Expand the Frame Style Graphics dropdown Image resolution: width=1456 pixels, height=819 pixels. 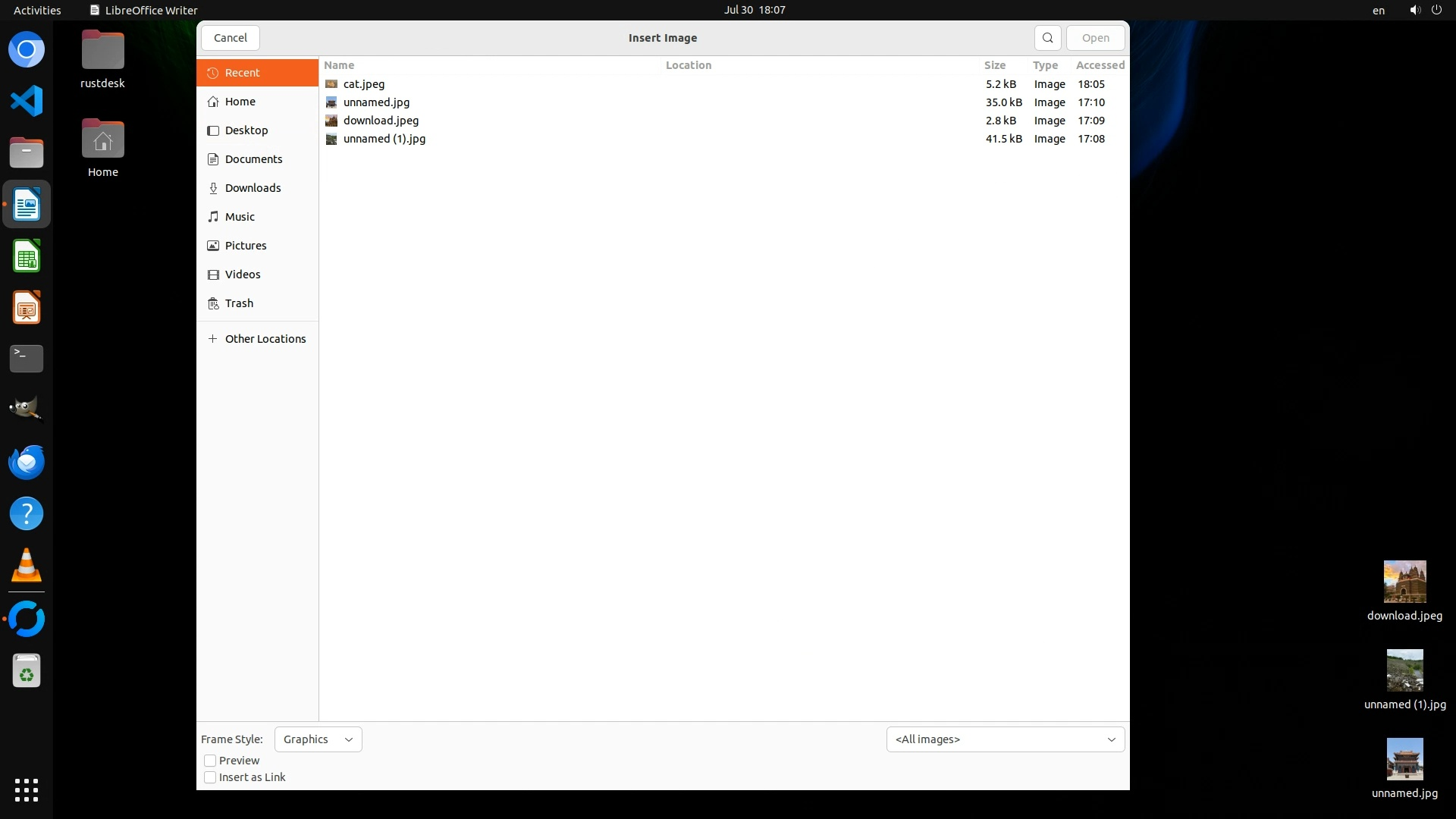318,739
